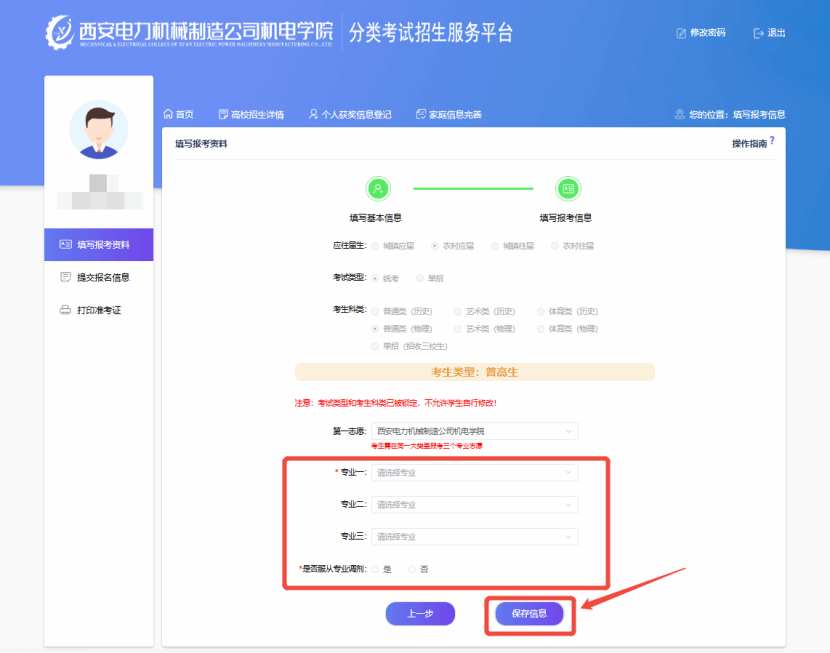Click the 打印准考证 printer icon

(66, 310)
